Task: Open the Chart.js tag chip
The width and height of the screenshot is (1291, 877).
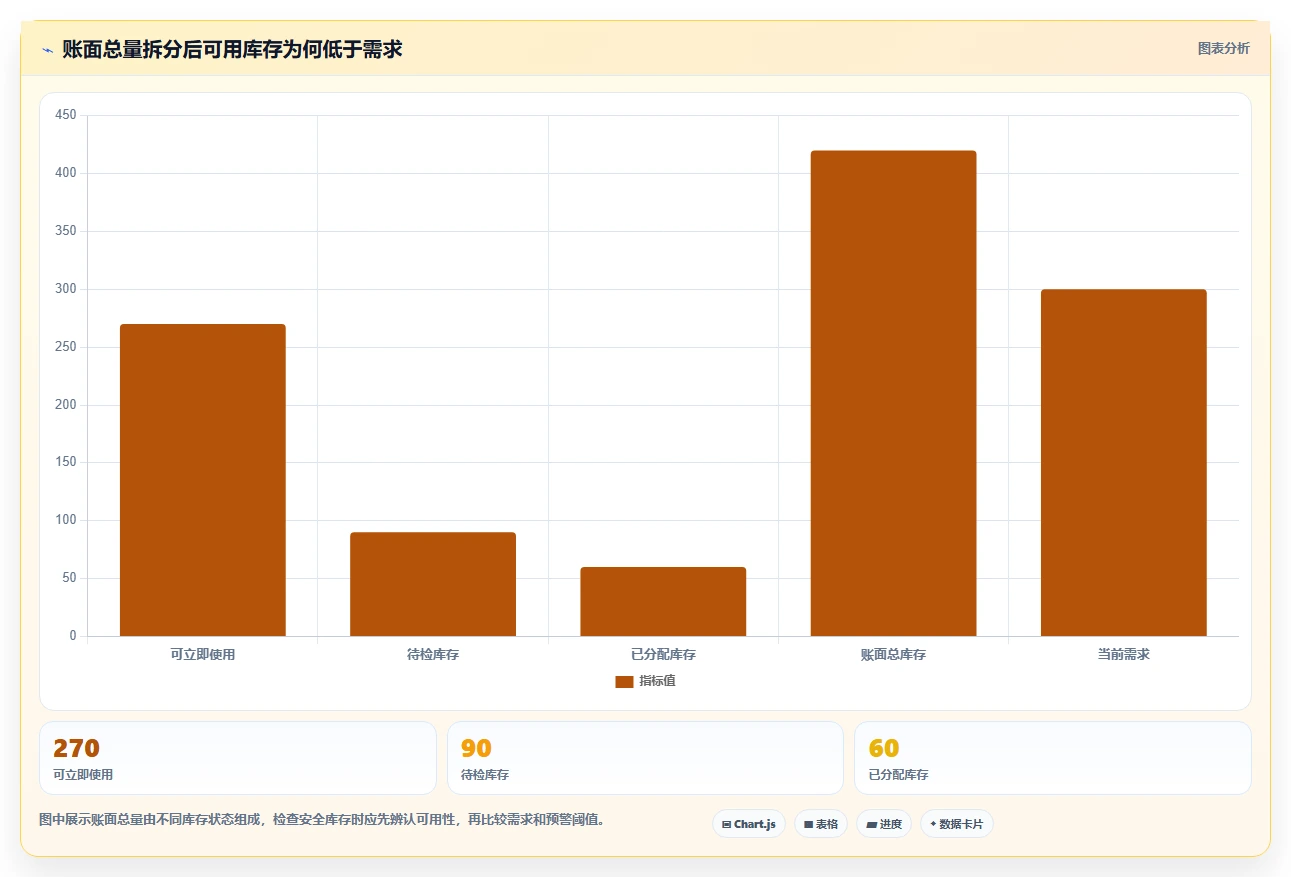Action: click(x=749, y=824)
